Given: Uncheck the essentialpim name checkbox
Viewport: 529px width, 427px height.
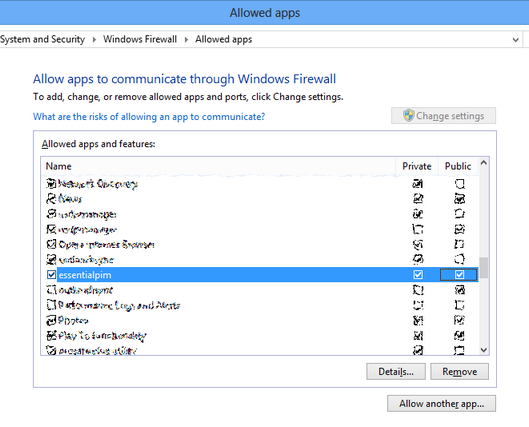Looking at the screenshot, I should click(x=51, y=275).
